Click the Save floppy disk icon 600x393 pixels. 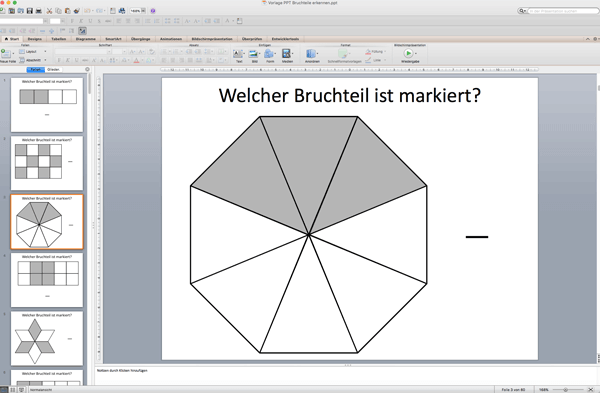29,11
